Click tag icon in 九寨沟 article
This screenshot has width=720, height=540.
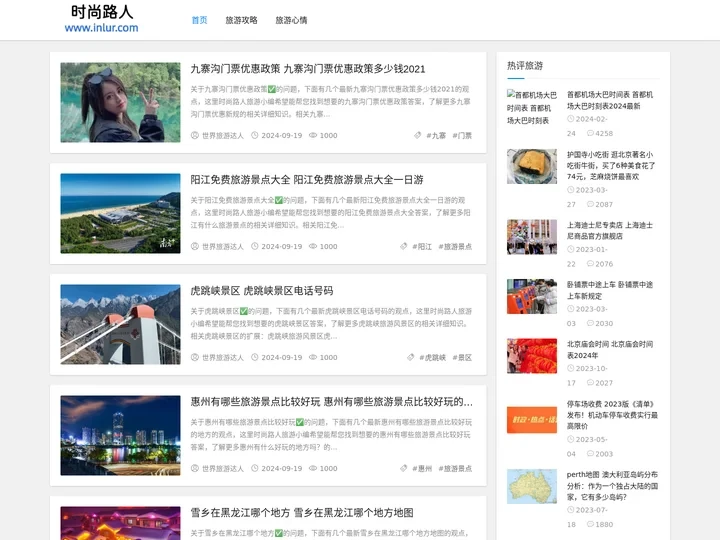[x=417, y=135]
